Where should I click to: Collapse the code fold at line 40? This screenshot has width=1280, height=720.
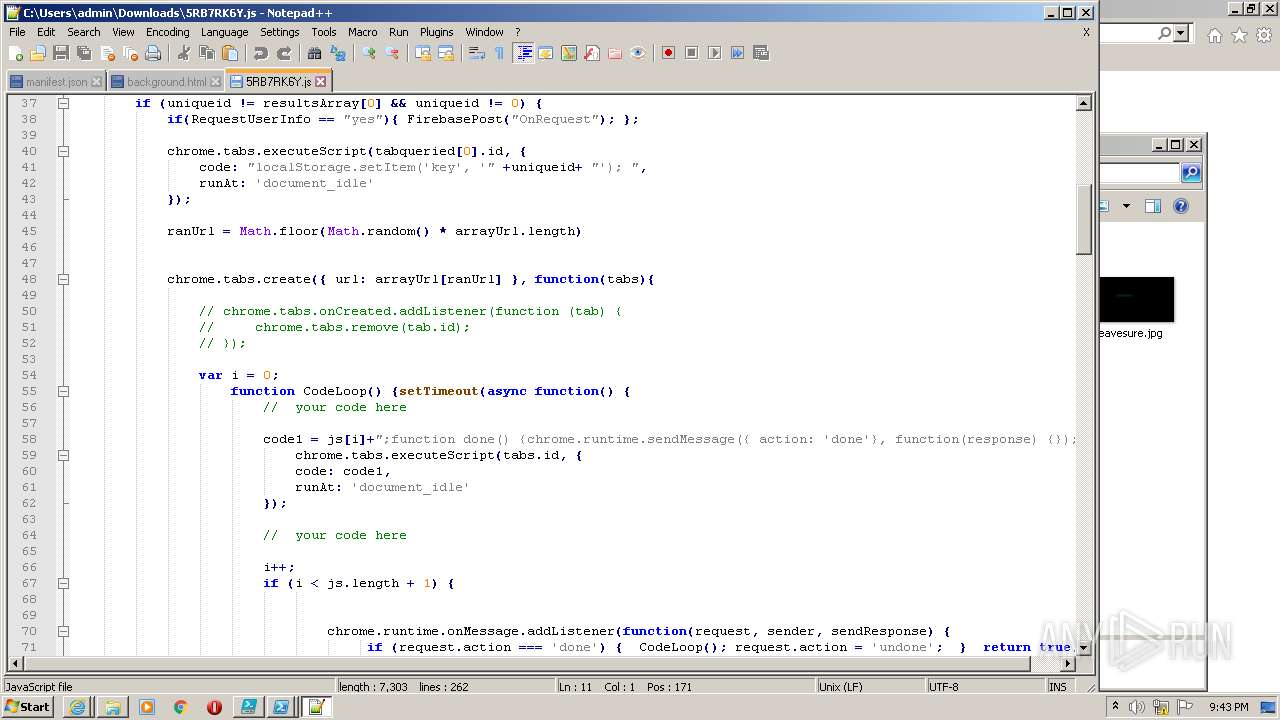(63, 151)
